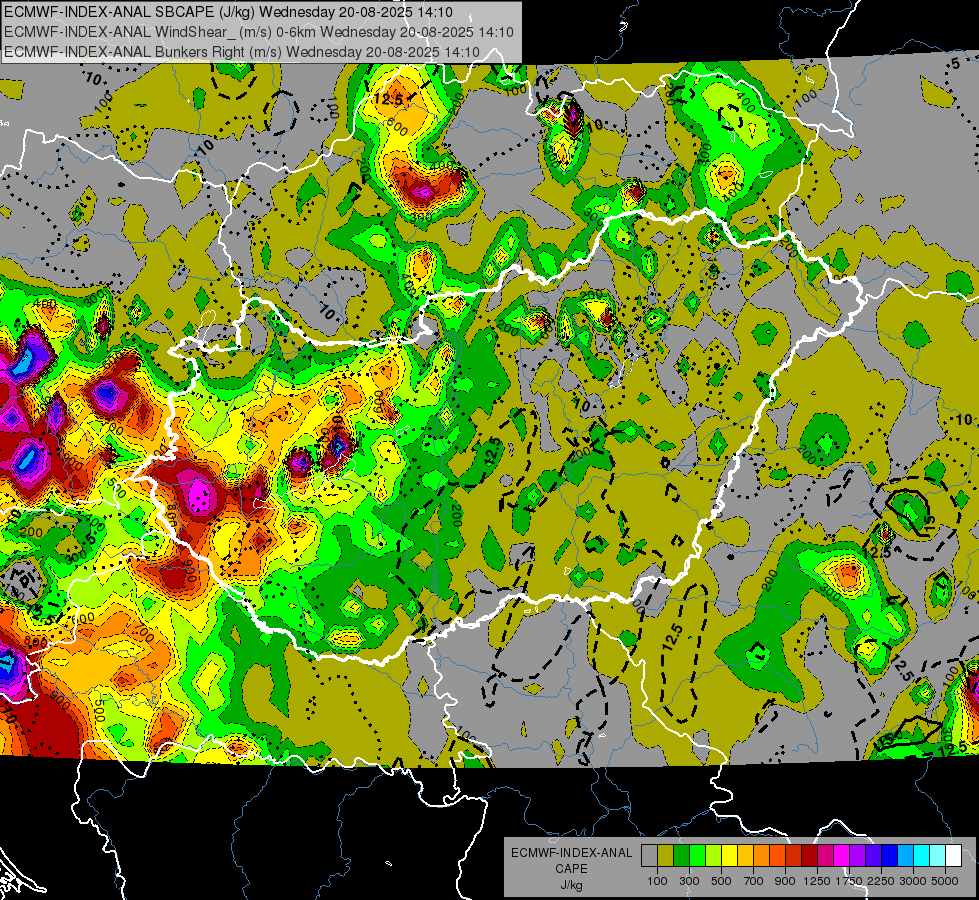Click the 5000 tick label in legend
The height and width of the screenshot is (900, 979).
point(945,881)
